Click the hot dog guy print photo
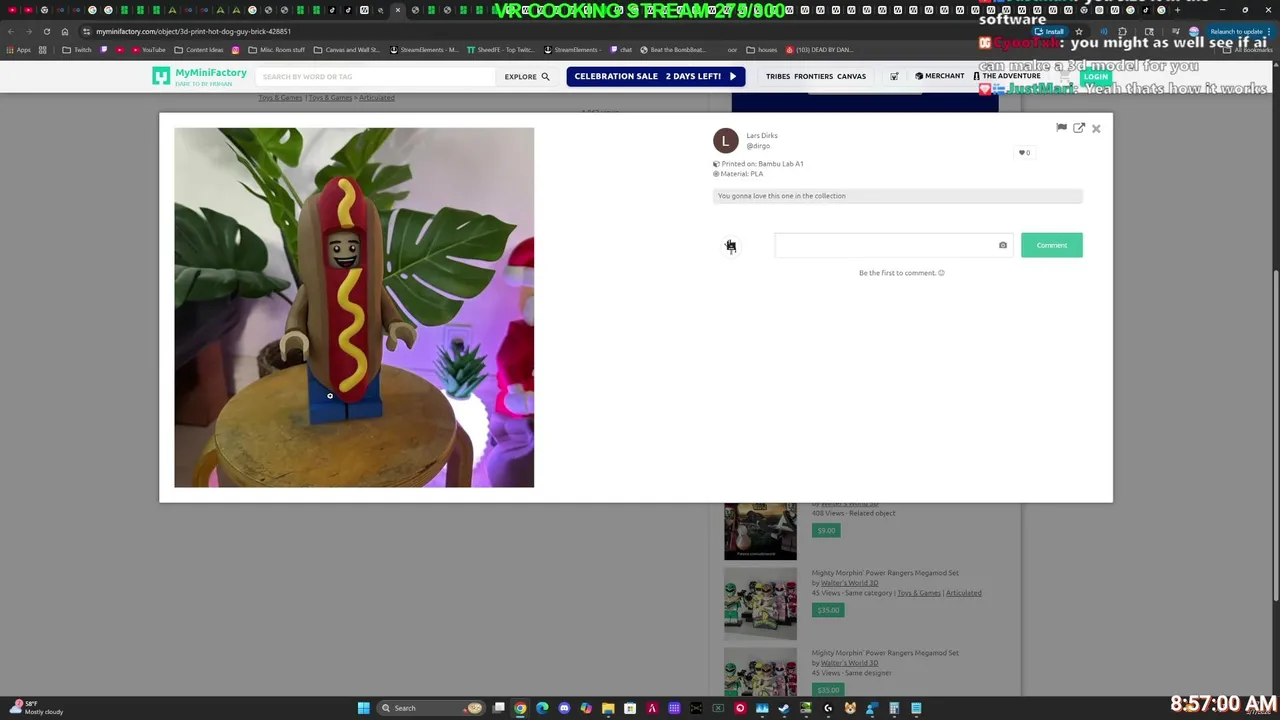Screen dimensions: 1280x720 coord(354,307)
